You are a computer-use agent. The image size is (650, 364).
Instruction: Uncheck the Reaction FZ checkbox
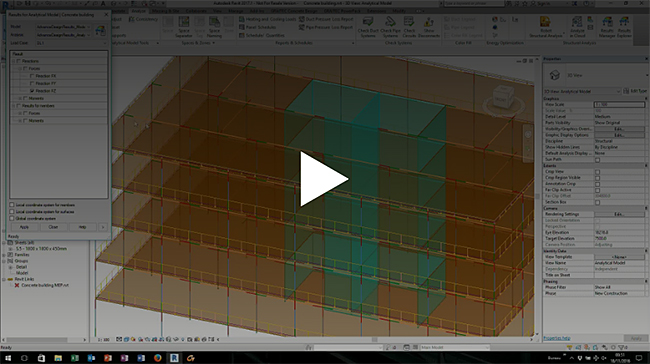tap(32, 91)
